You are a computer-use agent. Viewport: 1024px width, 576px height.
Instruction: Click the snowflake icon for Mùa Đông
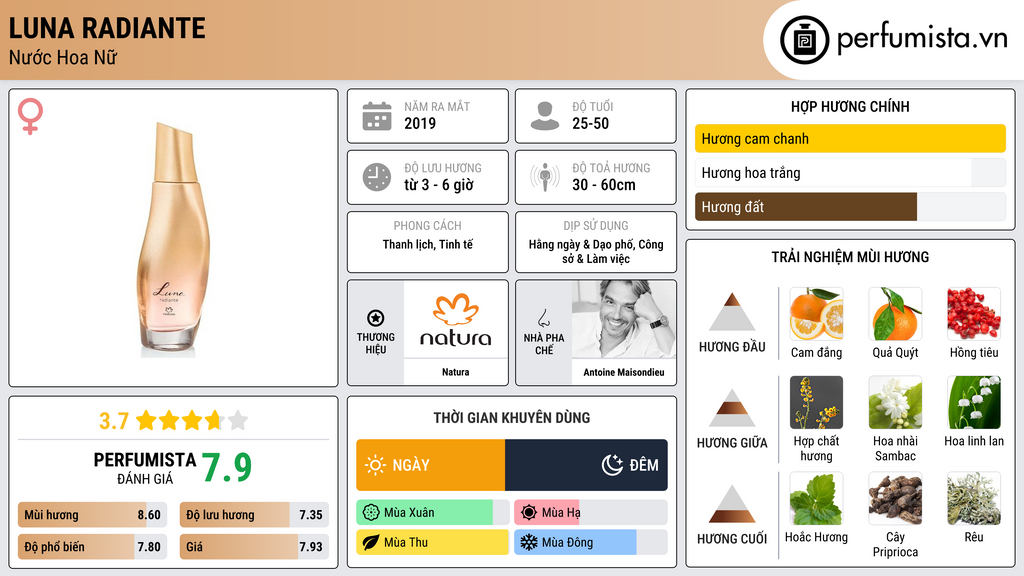point(529,543)
